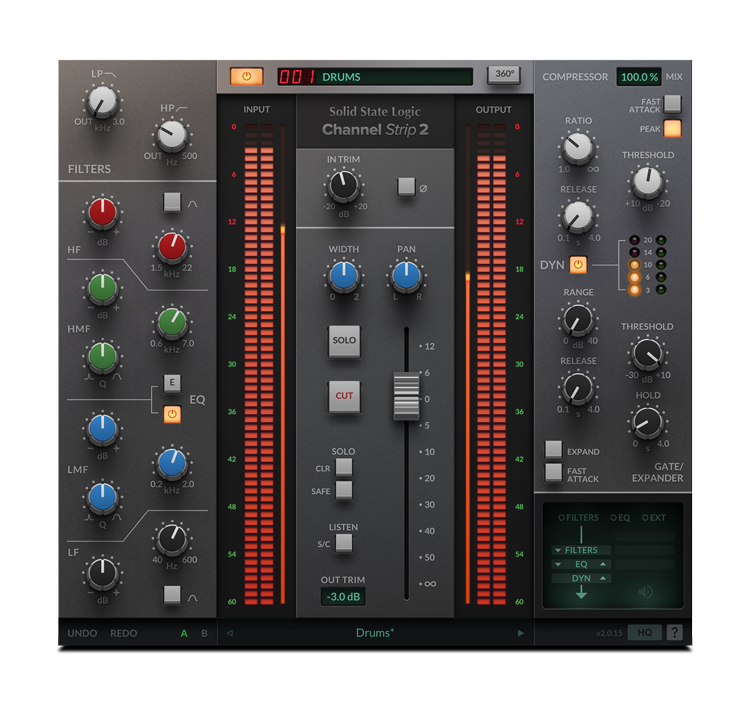Image resolution: width=750 pixels, height=707 pixels.
Task: Click the green HMF gain knob
Action: [102, 288]
